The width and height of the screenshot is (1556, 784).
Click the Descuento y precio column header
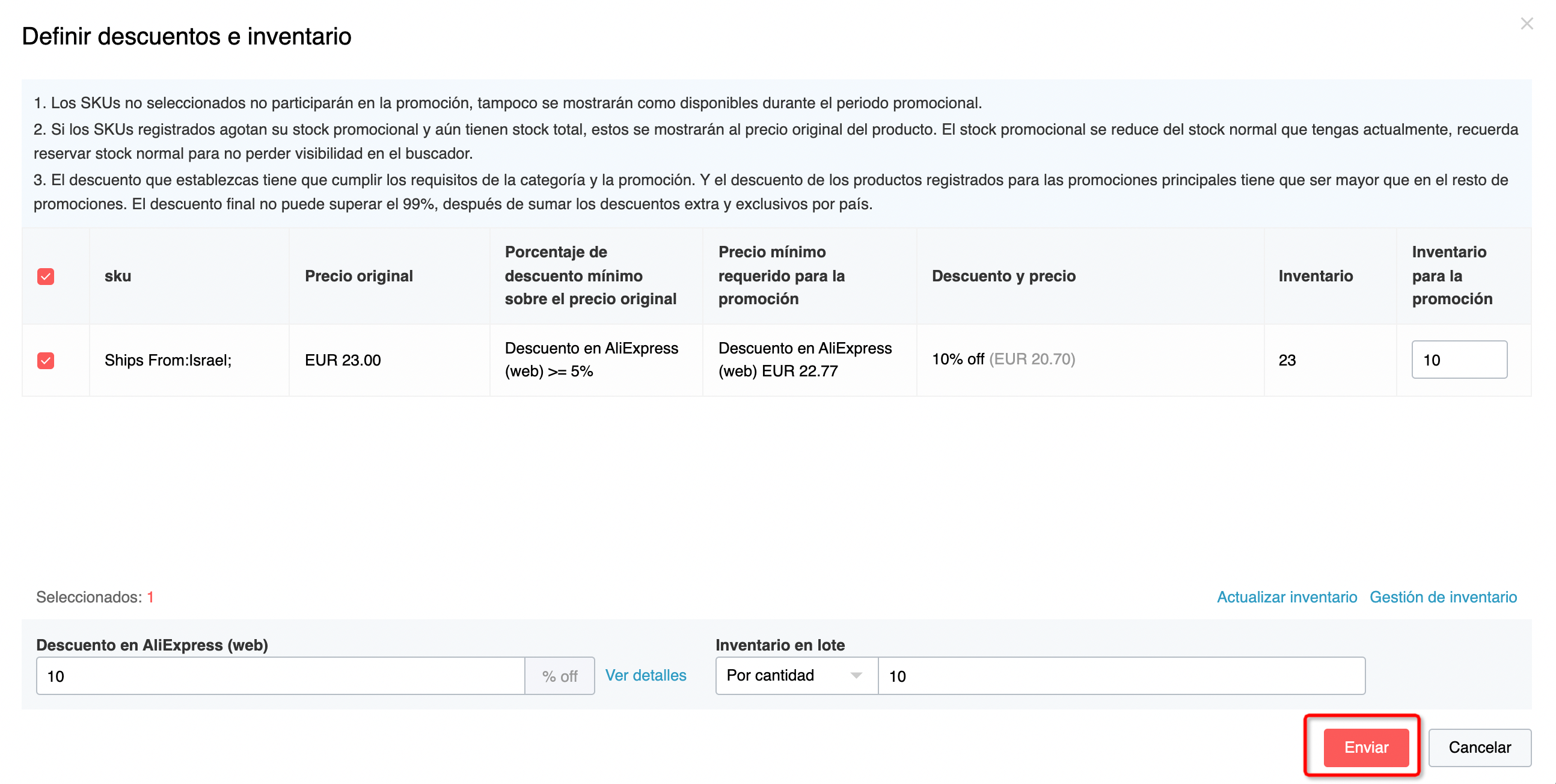(1003, 276)
